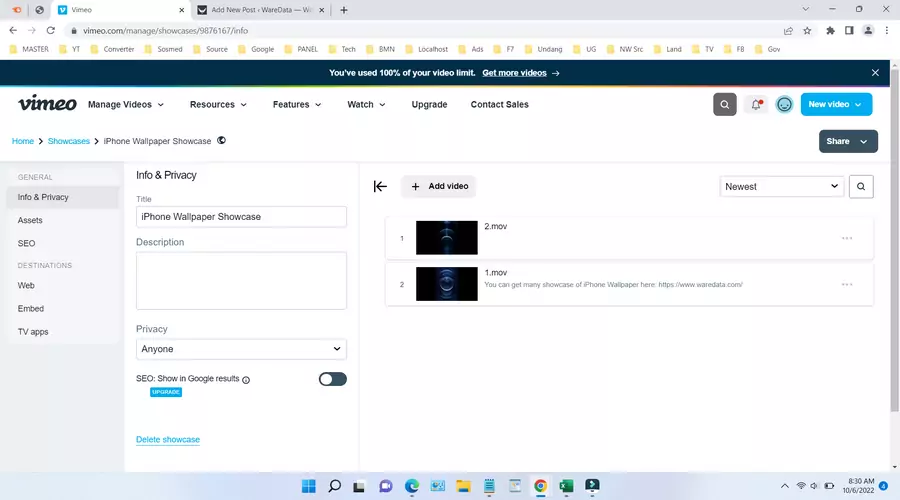Click the search icon beside the Newest sort

[x=860, y=187]
